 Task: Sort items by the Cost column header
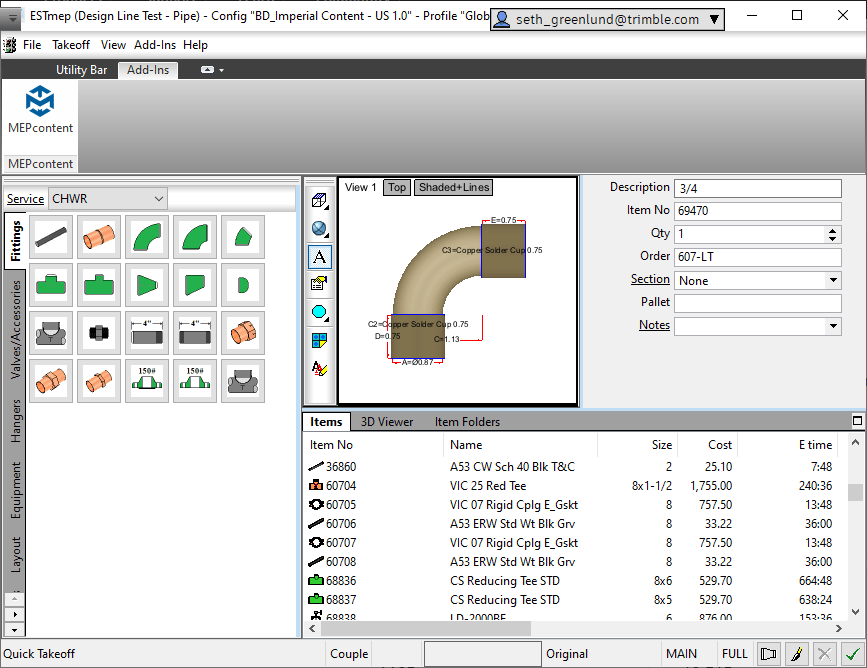pyautogui.click(x=707, y=445)
